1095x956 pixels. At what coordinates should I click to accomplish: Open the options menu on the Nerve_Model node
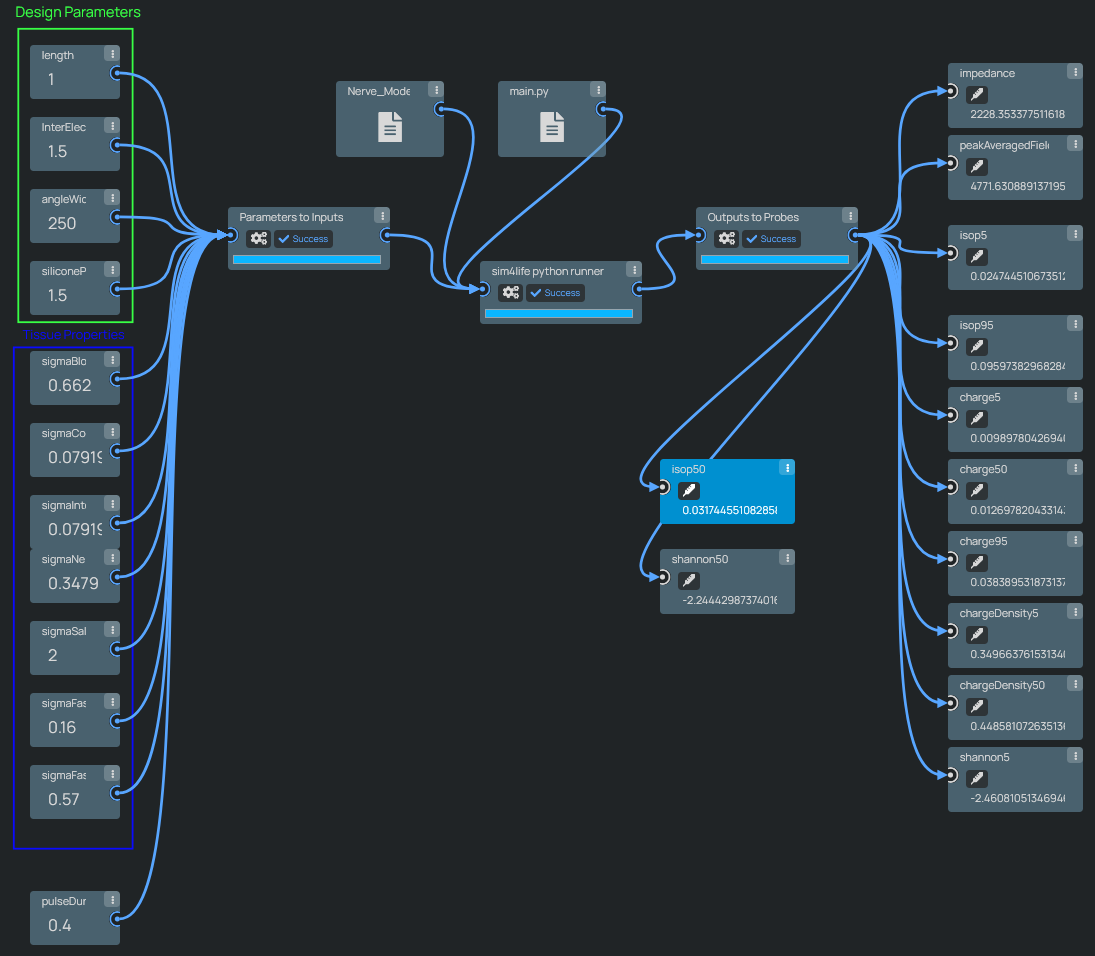point(436,88)
